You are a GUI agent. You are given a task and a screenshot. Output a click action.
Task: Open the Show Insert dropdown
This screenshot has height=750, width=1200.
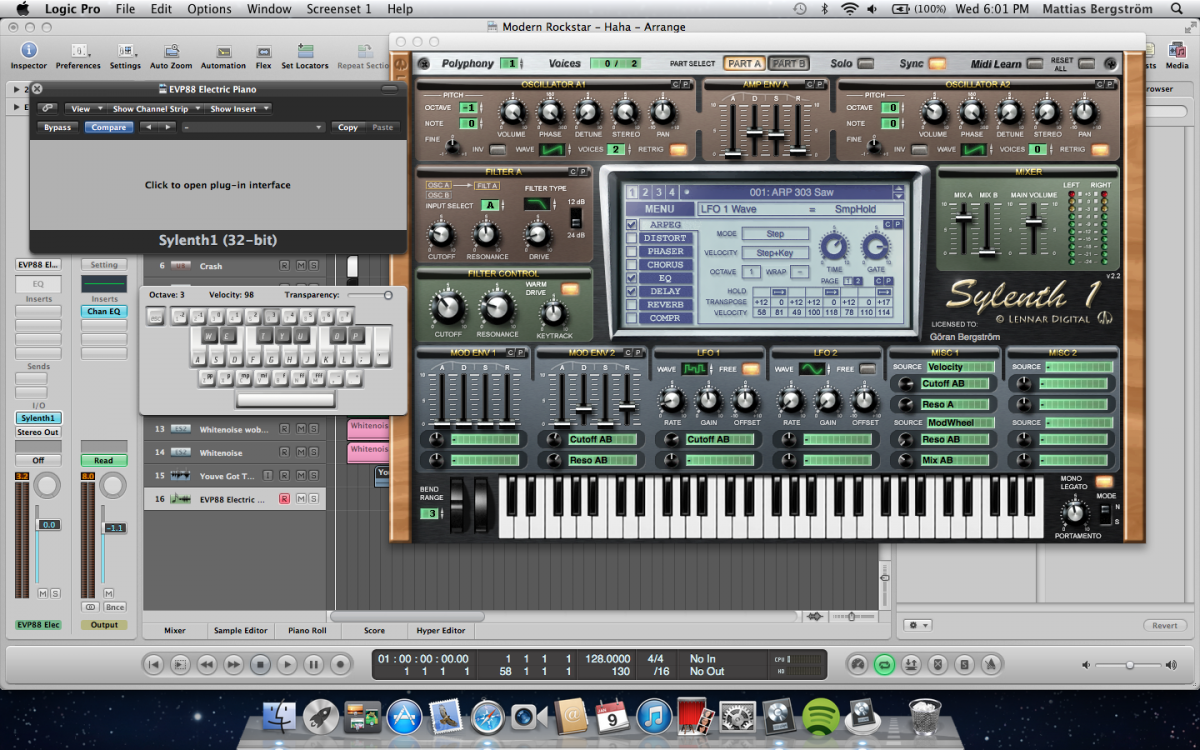point(237,109)
